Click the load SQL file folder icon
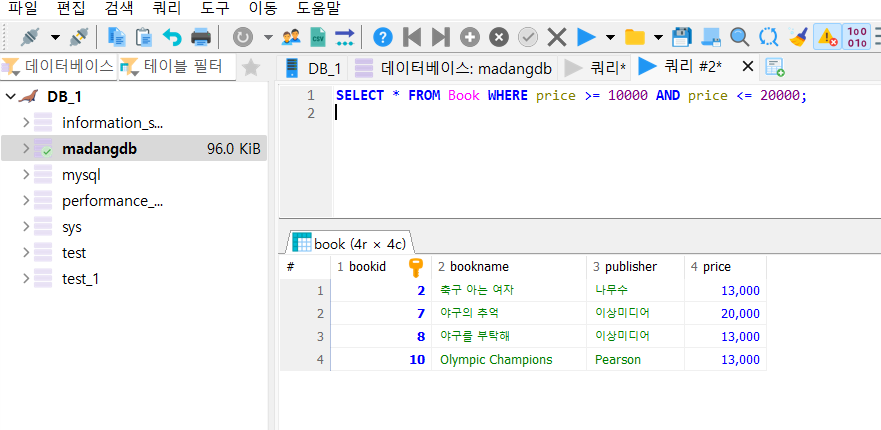Image resolution: width=881 pixels, height=430 pixels. [635, 38]
